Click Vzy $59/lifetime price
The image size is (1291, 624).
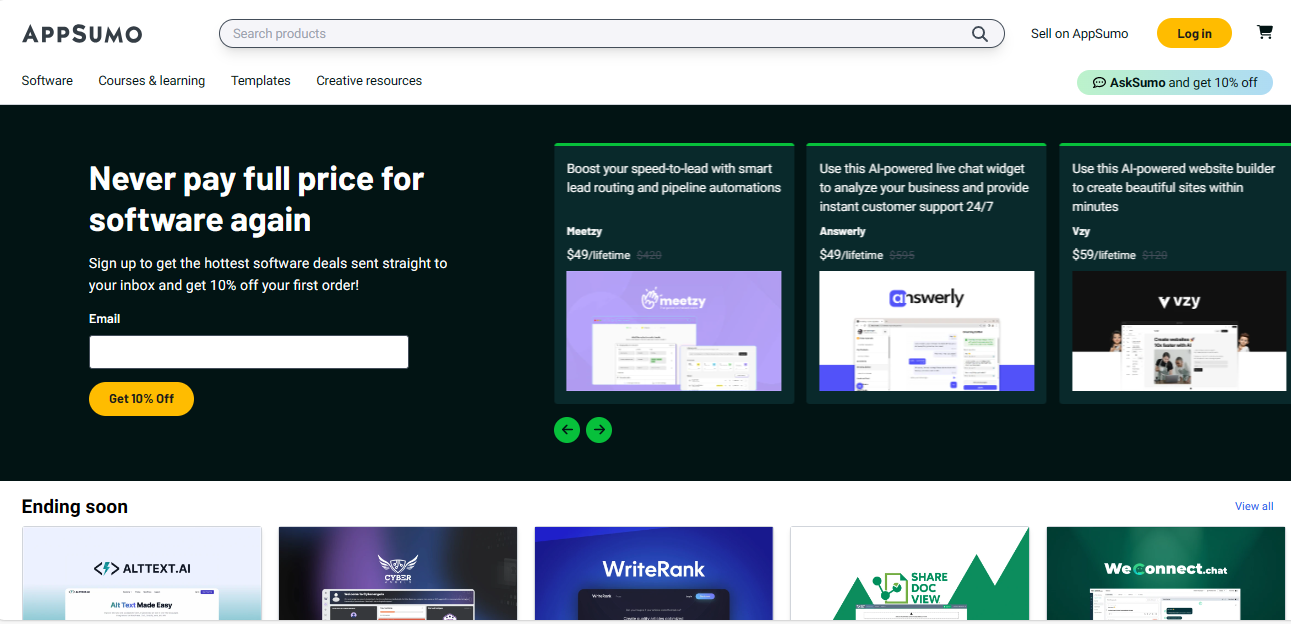[1104, 255]
